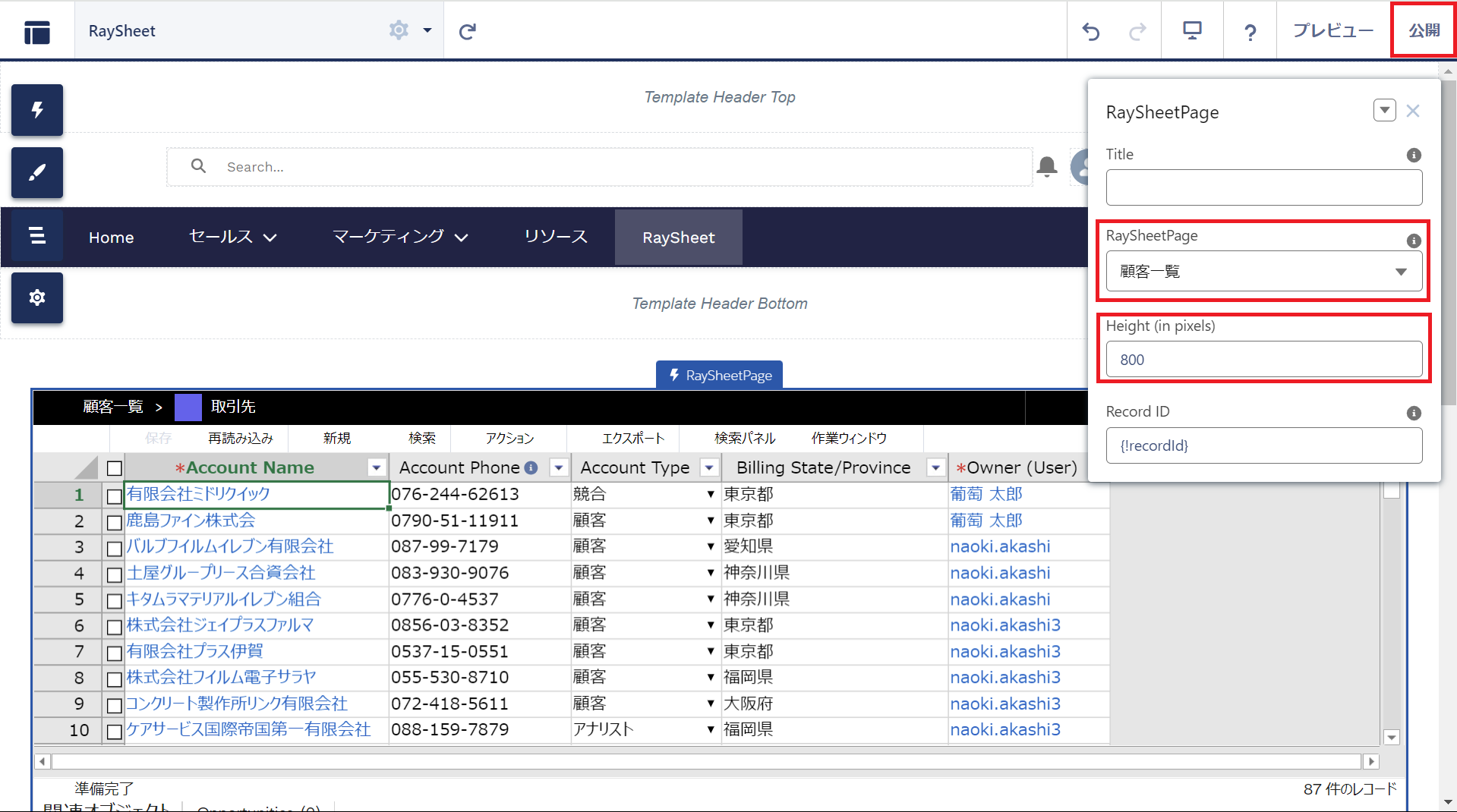Open the page layout icon at top-left
This screenshot has width=1457, height=812.
[36, 31]
